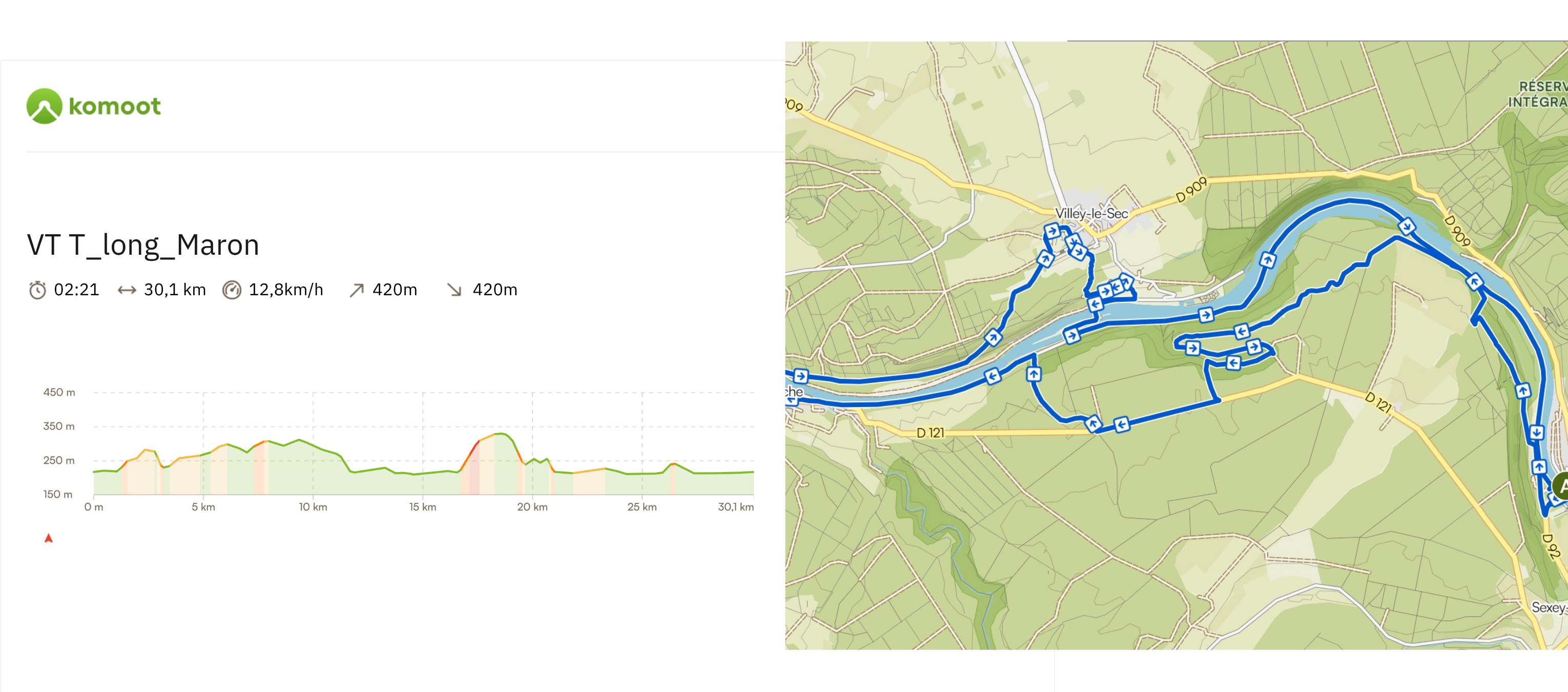
Task: Click the stopwatch duration icon
Action: click(37, 290)
